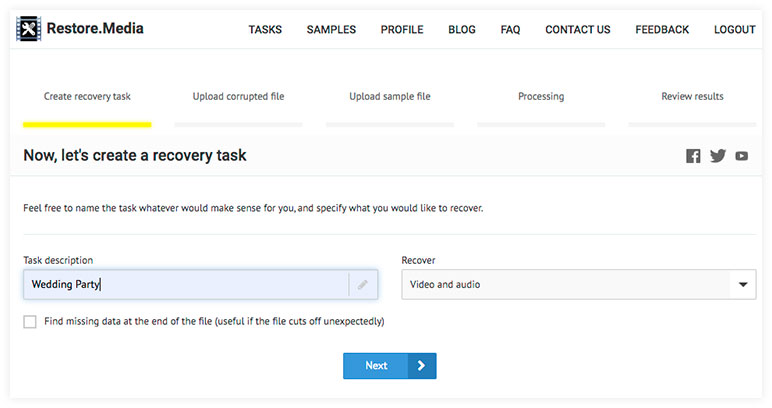Open the PROFILE menu item
Screen dimensions: 772x408
402,30
